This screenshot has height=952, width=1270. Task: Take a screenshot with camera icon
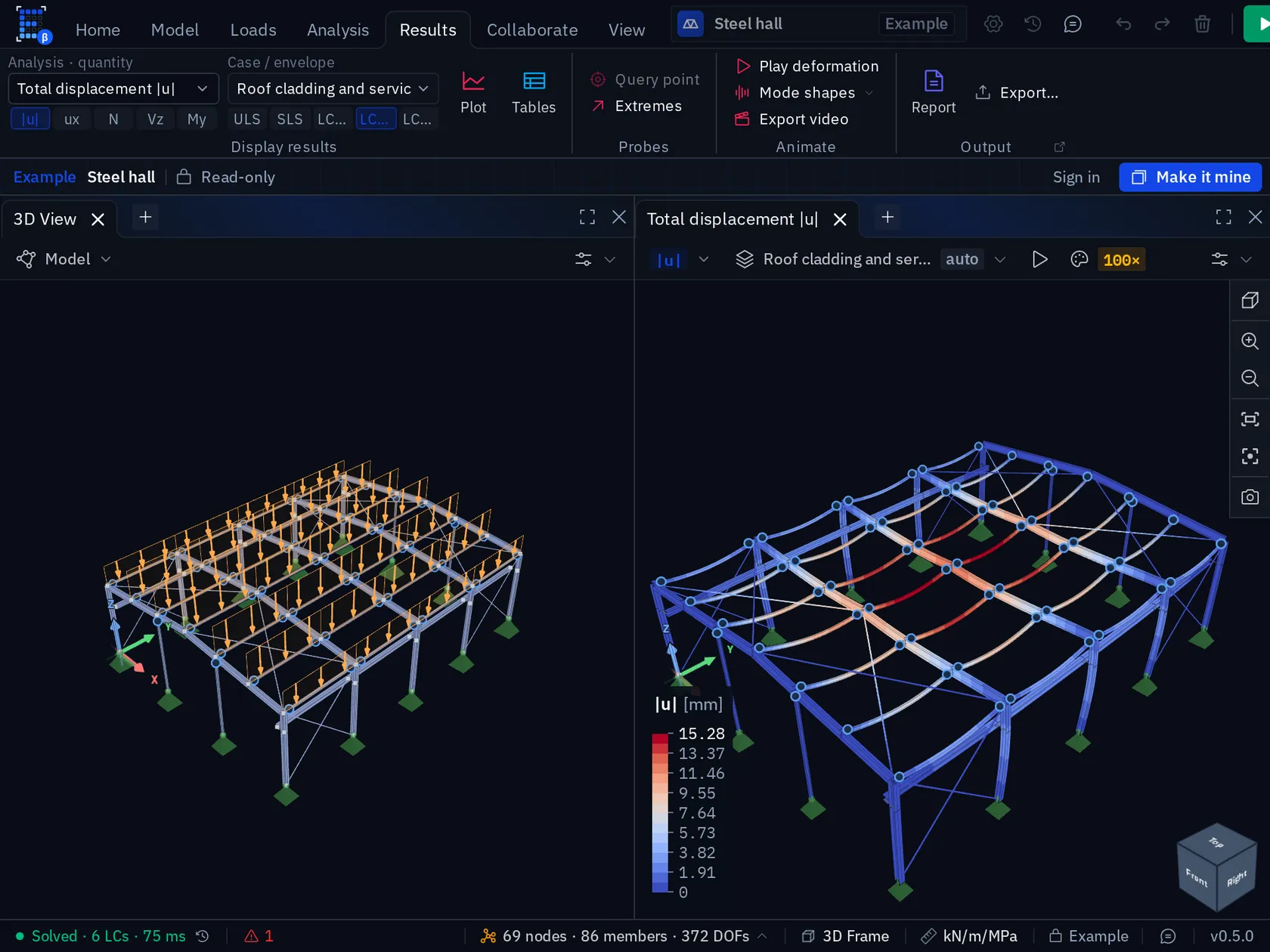(1250, 497)
